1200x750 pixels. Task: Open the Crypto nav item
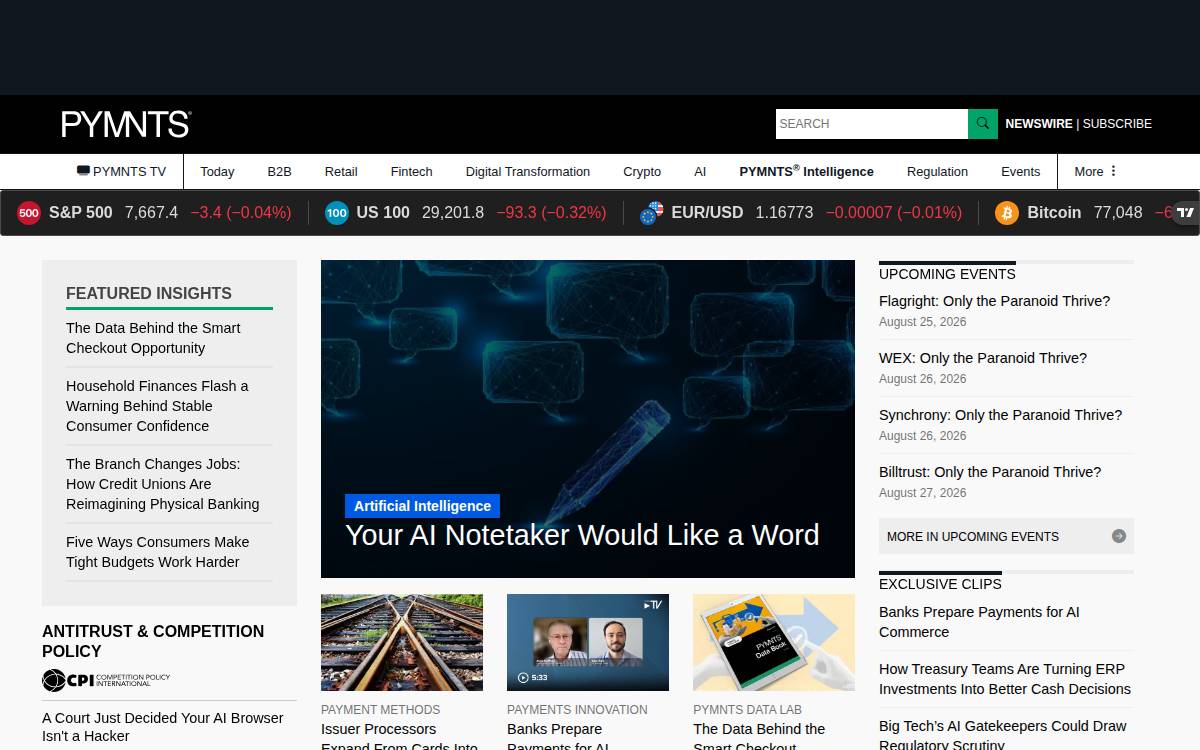pos(642,171)
